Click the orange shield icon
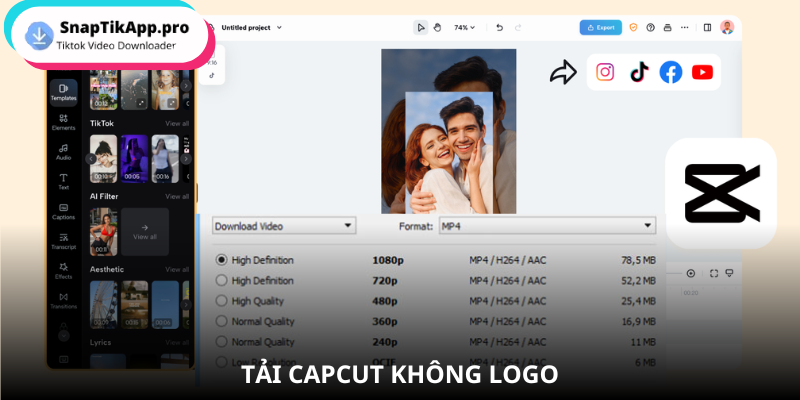This screenshot has width=800, height=400. pos(633,28)
